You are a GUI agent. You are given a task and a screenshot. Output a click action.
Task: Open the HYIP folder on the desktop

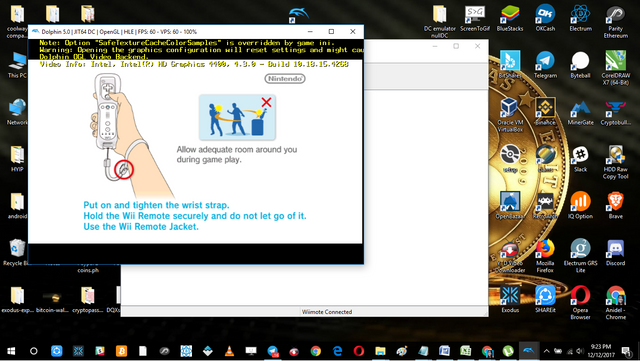(x=17, y=158)
